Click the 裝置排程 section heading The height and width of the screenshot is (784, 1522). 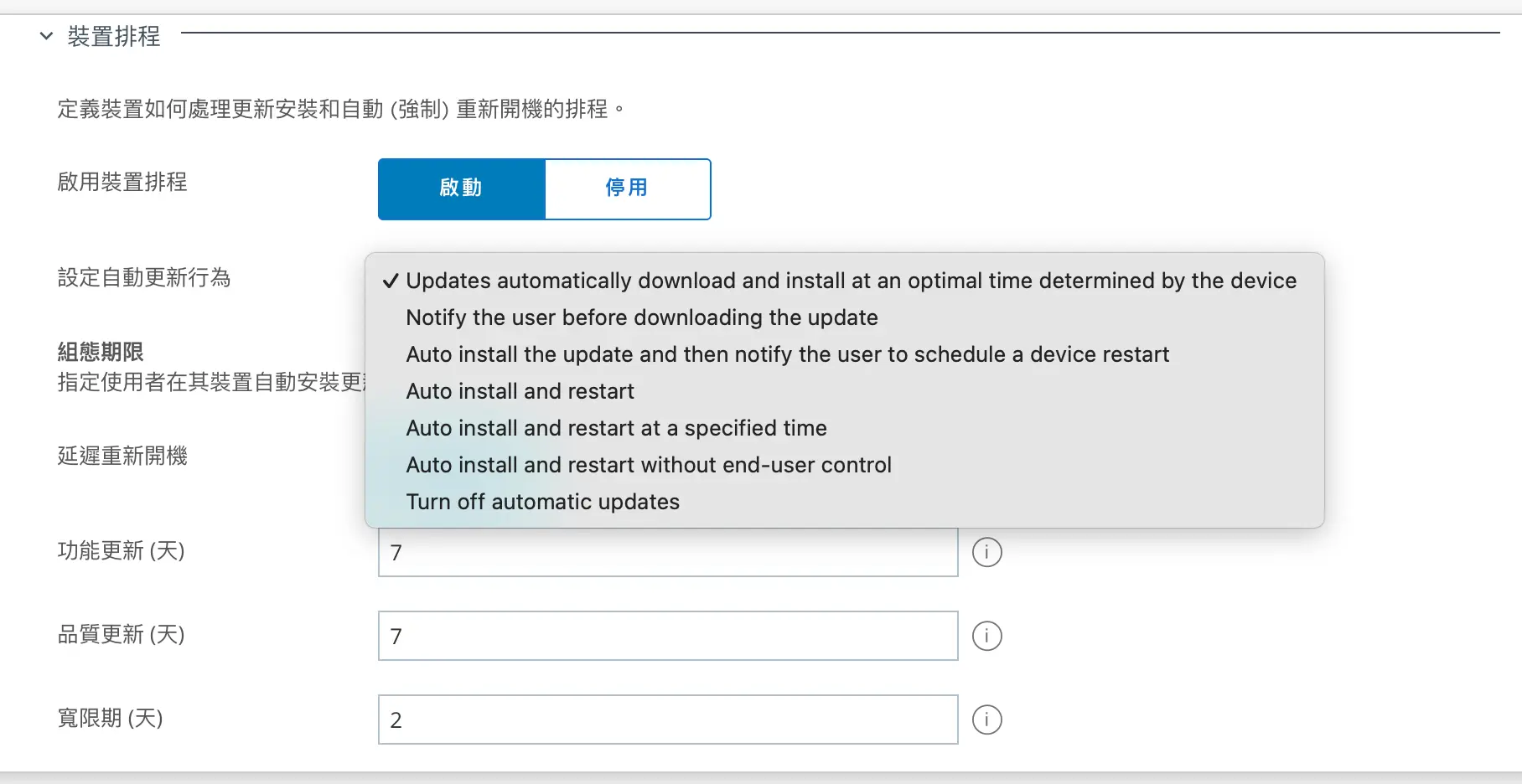(114, 36)
